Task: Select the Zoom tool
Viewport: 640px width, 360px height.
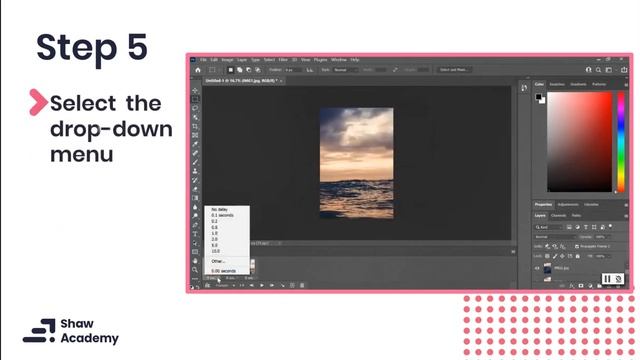Action: tap(195, 269)
